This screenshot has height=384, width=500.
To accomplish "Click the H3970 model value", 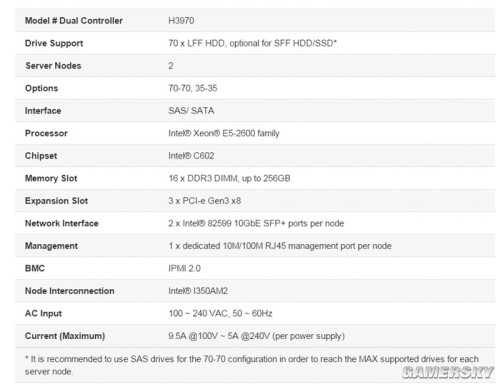I will (x=181, y=21).
